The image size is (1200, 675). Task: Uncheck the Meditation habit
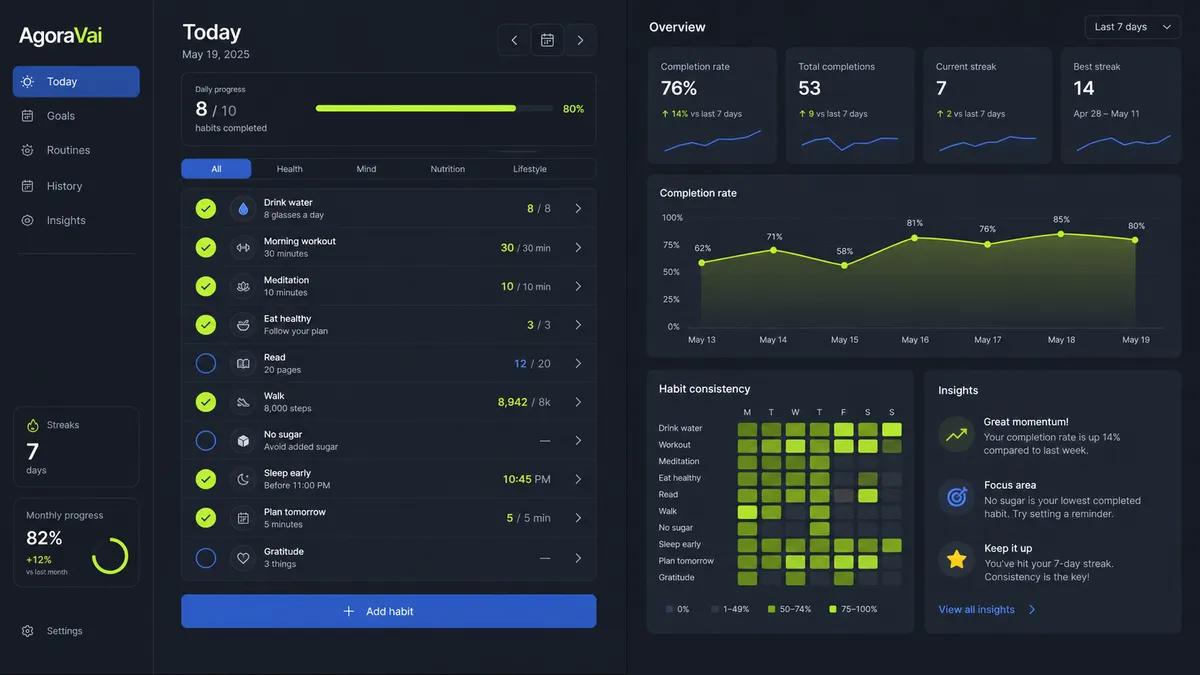pos(206,286)
